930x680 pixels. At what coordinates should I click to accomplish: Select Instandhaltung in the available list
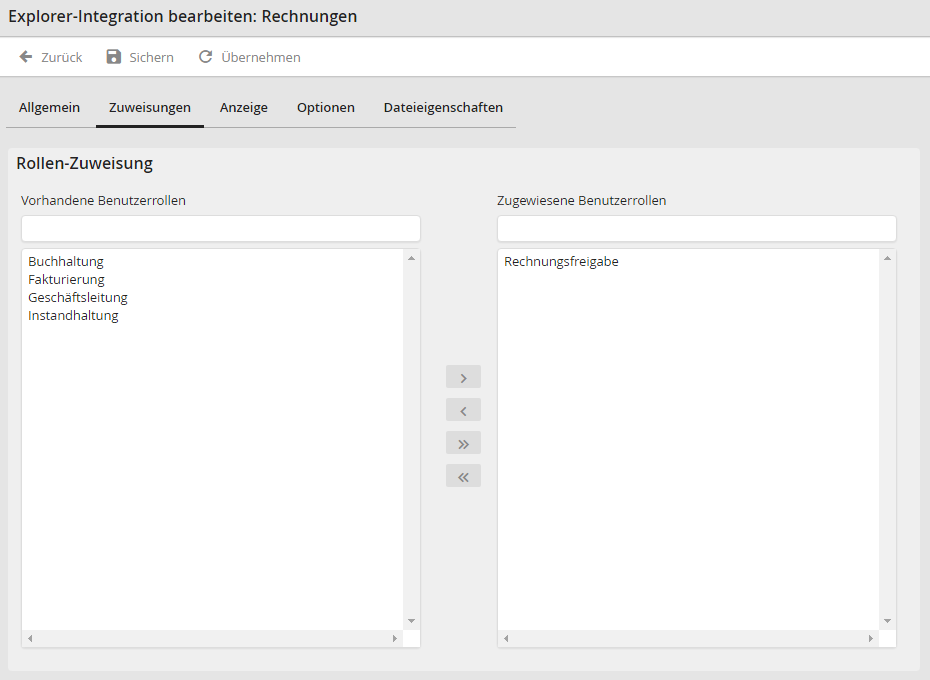point(73,316)
